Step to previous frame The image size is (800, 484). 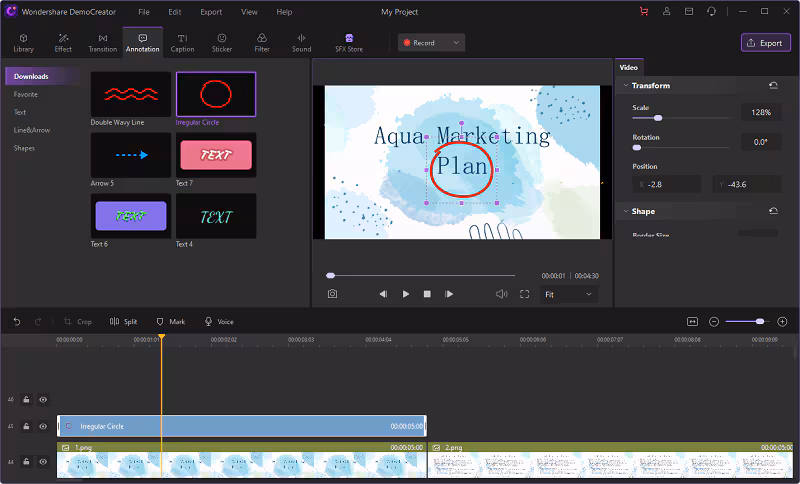coord(383,294)
